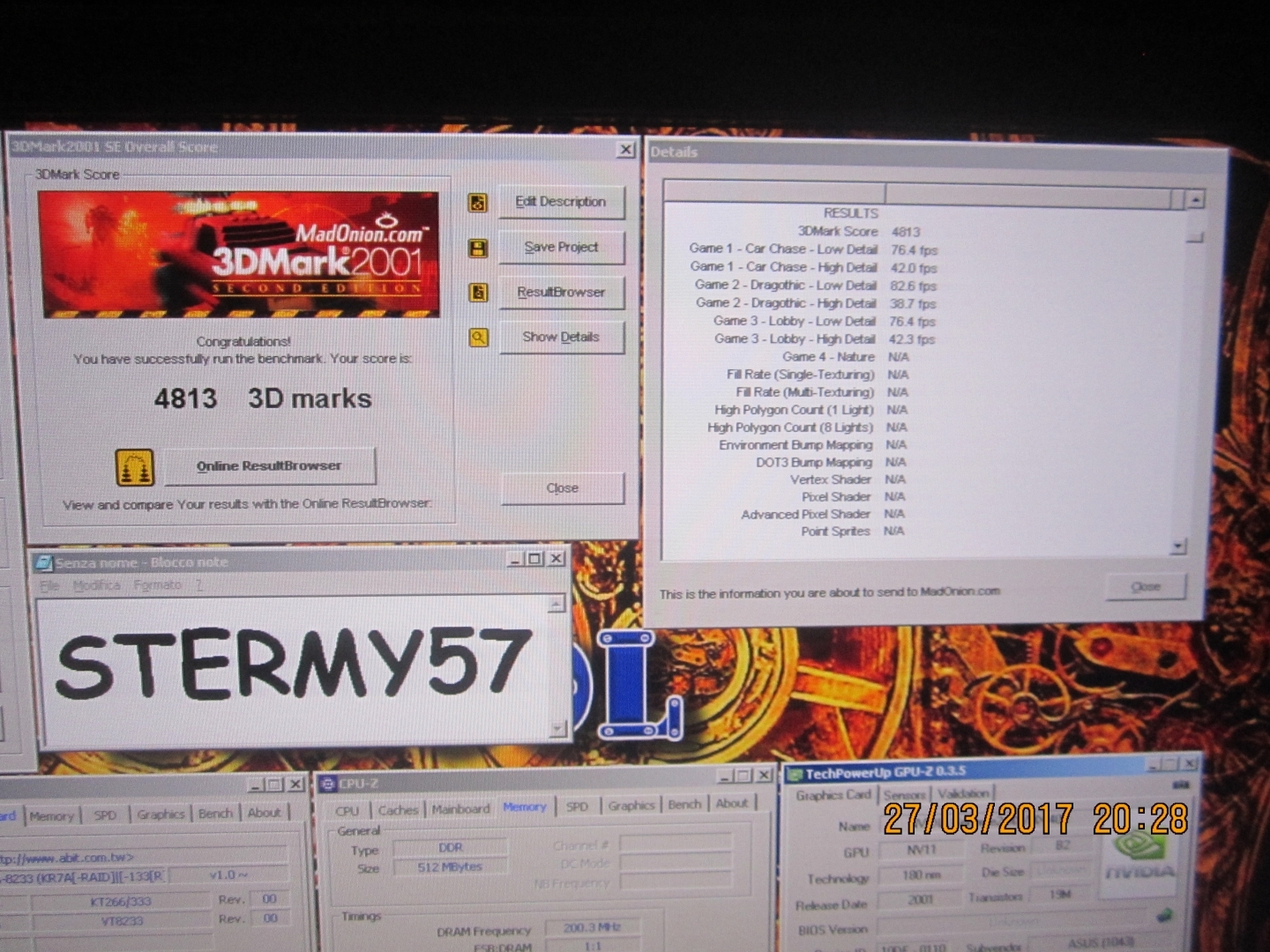The width and height of the screenshot is (1270, 952).
Task: Close the 3DMark2001 SE Overall Score window
Action: (625, 149)
